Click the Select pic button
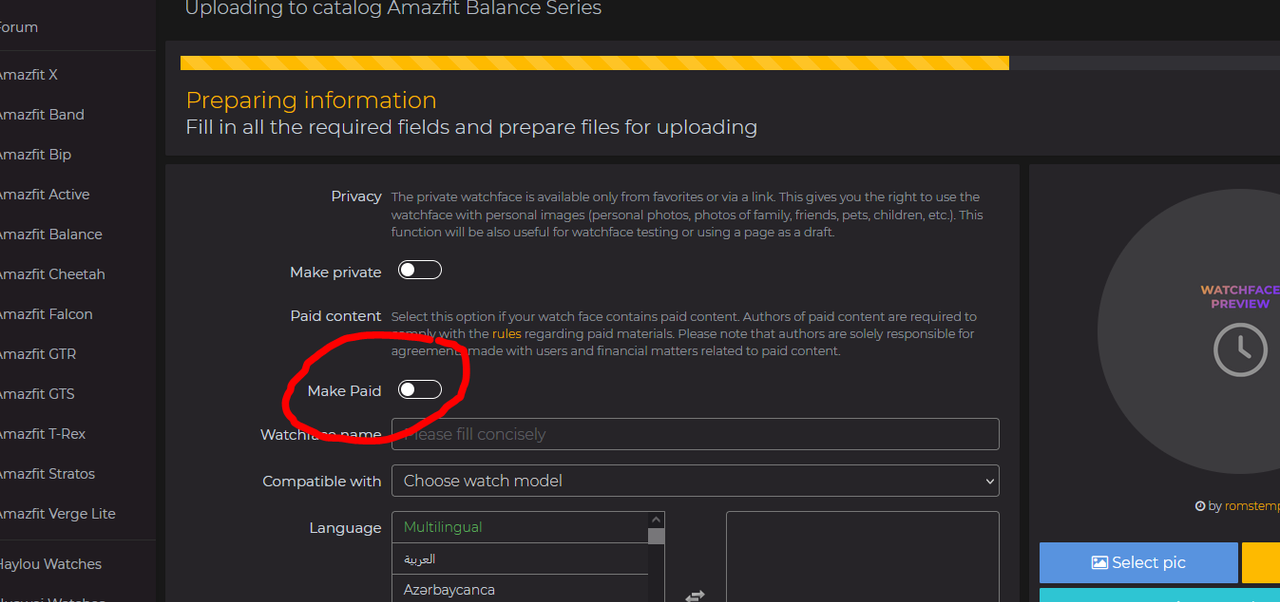 pos(1138,562)
